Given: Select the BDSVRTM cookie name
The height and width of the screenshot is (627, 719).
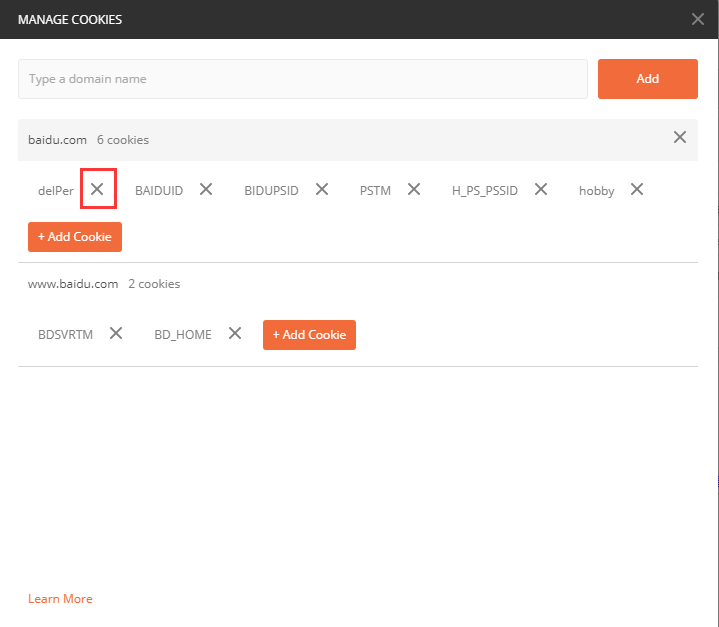Looking at the screenshot, I should (66, 334).
